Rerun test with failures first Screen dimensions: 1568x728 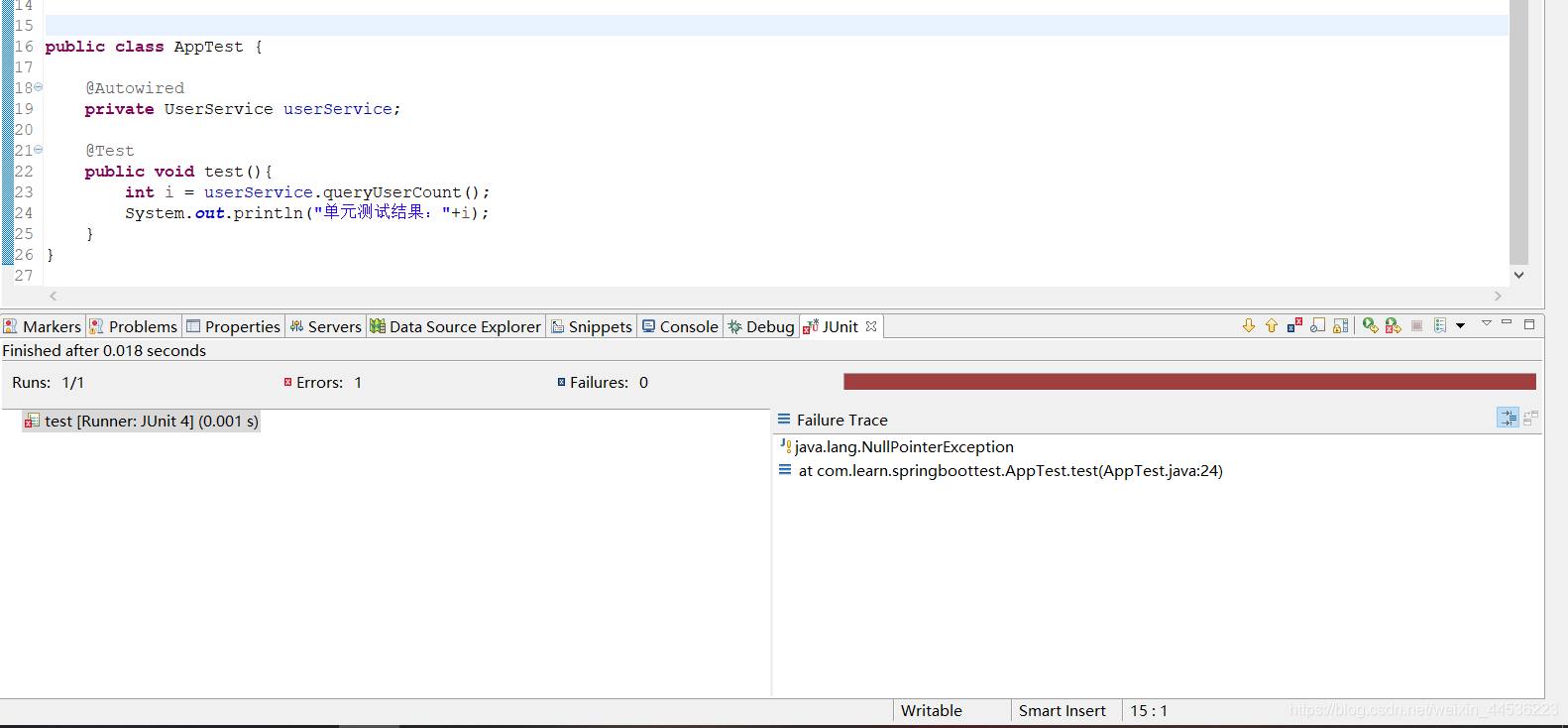[1393, 325]
